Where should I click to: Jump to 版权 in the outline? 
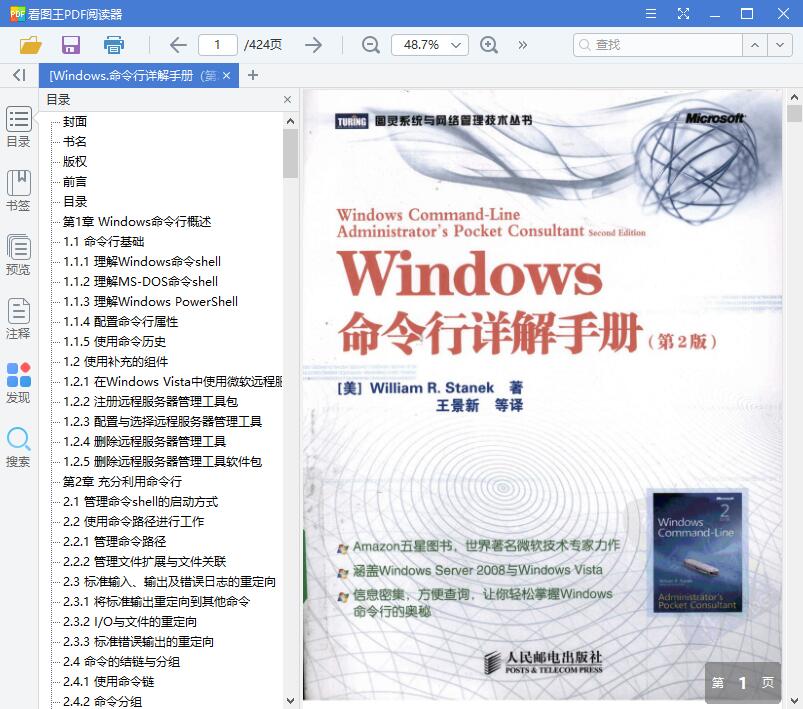75,161
